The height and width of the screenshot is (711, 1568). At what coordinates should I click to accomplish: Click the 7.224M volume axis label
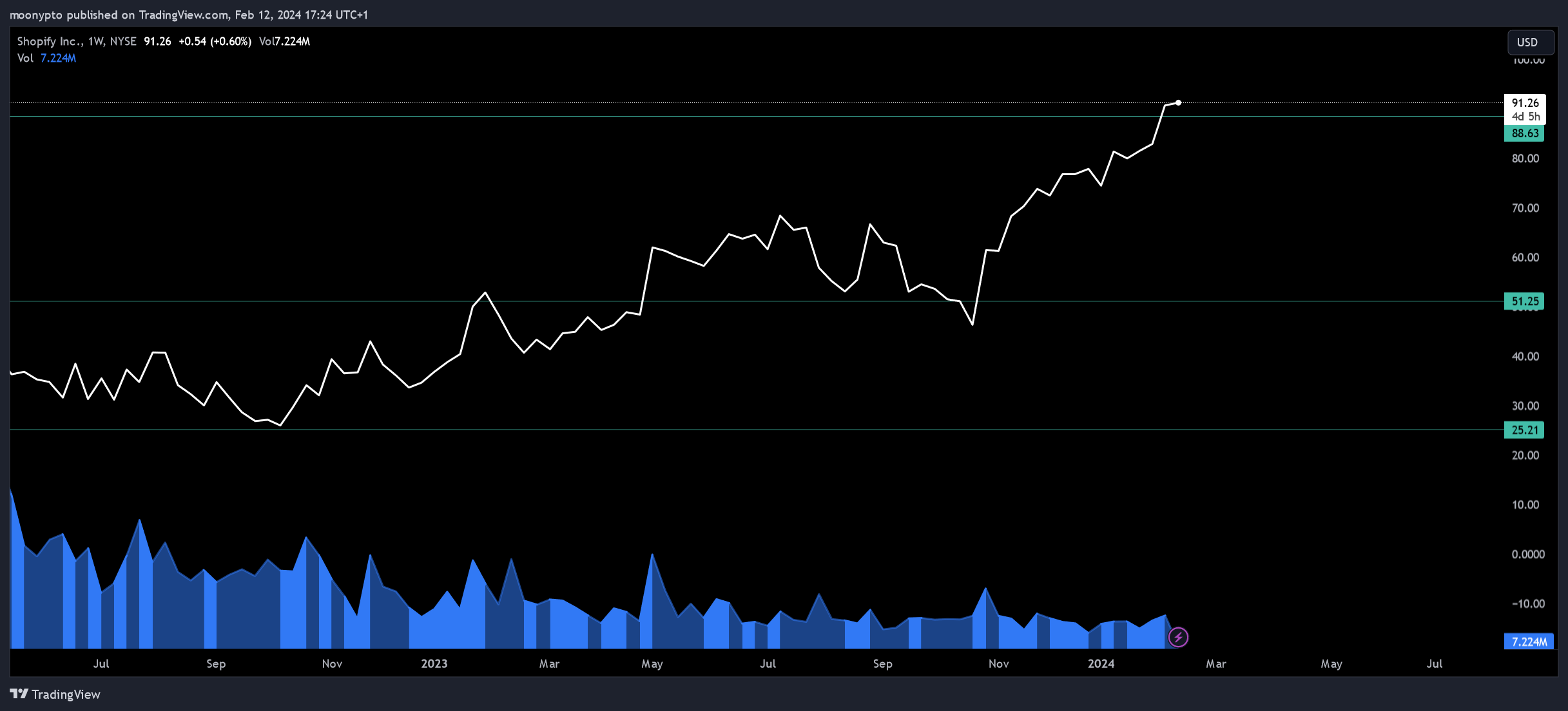click(1529, 641)
